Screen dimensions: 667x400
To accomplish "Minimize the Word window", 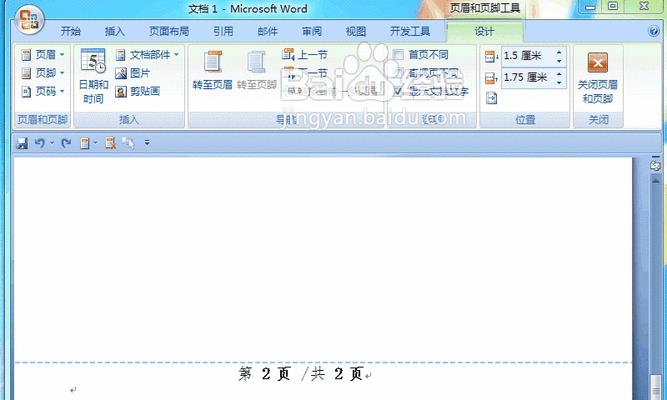I will coord(590,6).
